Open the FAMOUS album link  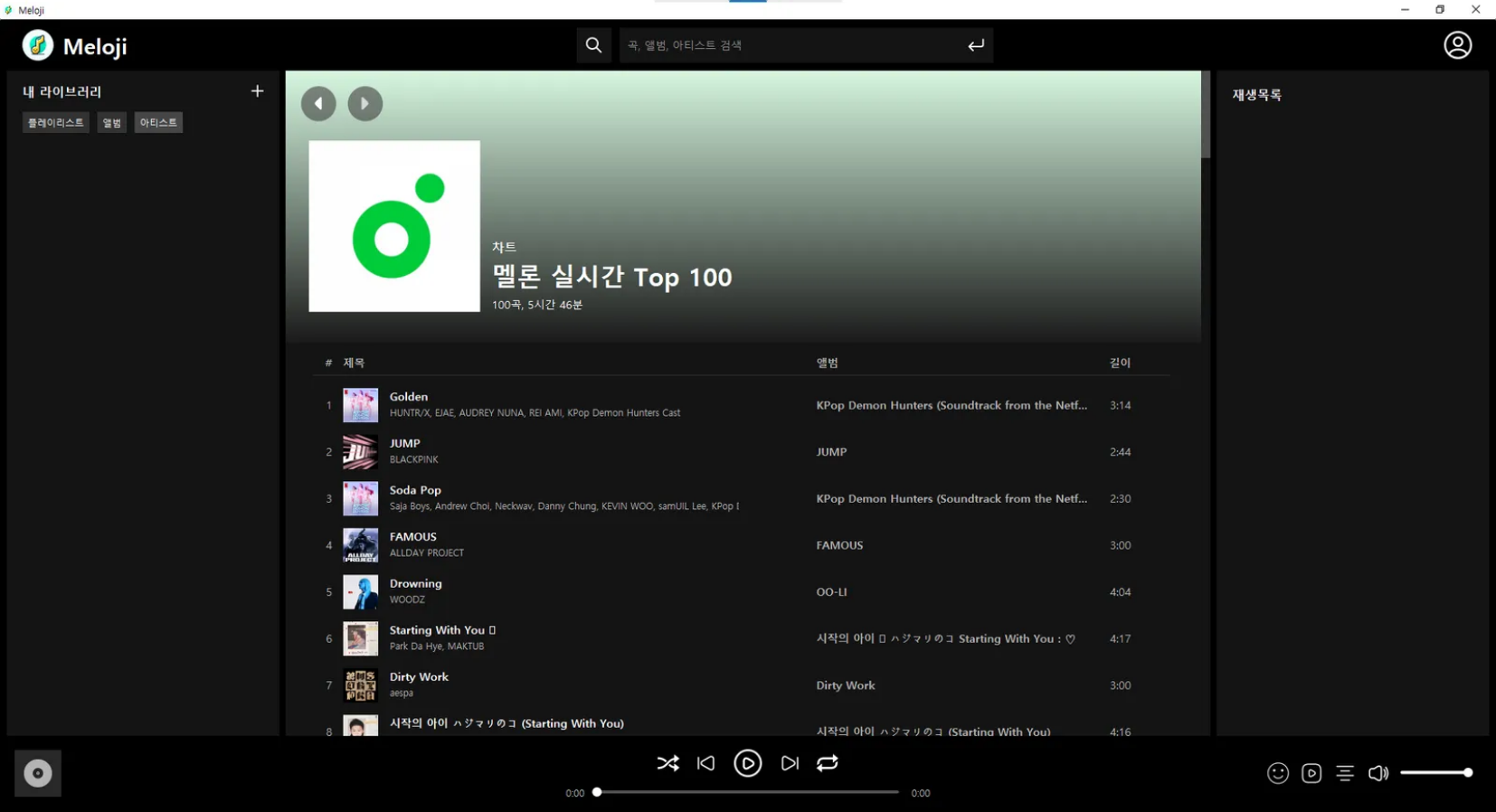pyautogui.click(x=839, y=545)
